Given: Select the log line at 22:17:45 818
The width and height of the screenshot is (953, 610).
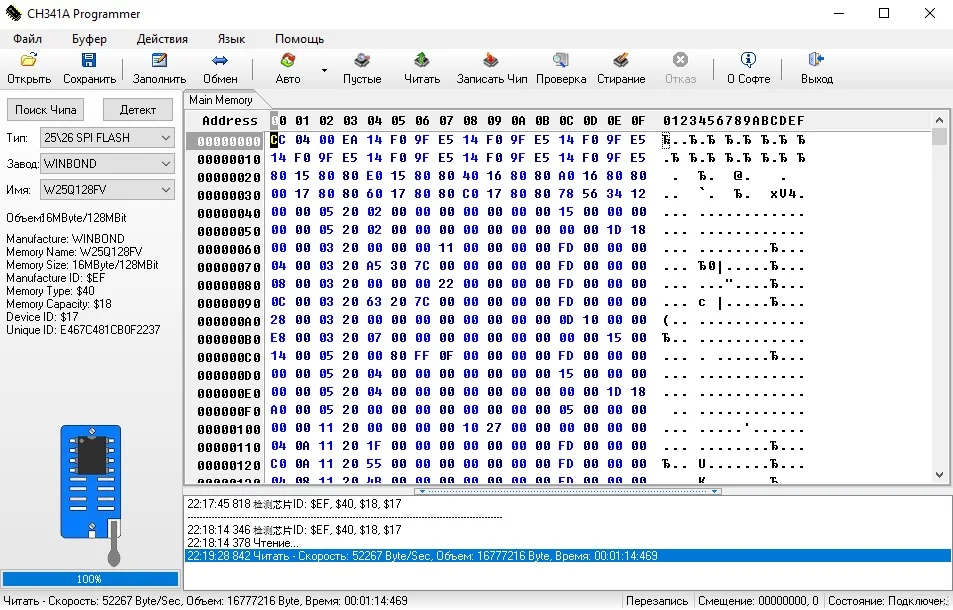Looking at the screenshot, I should point(294,504).
